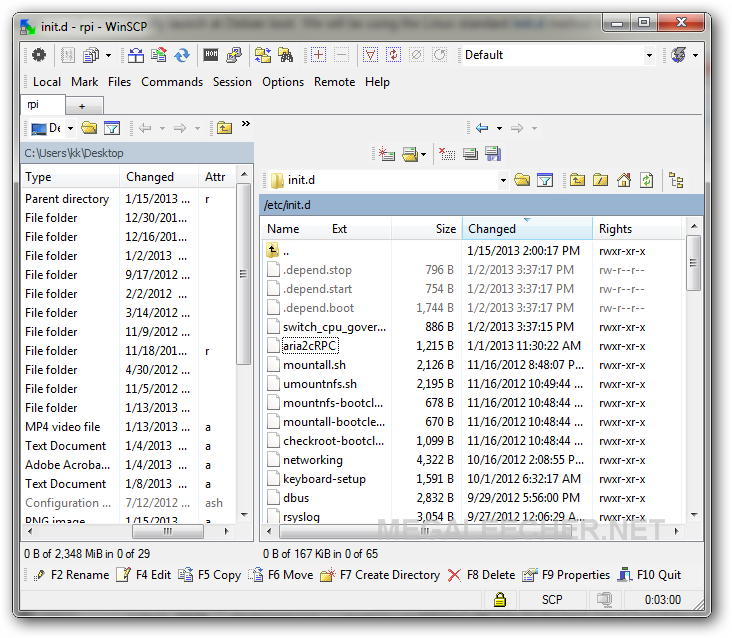This screenshot has height=638, width=732.
Task: Open the Options menu
Action: tap(283, 82)
